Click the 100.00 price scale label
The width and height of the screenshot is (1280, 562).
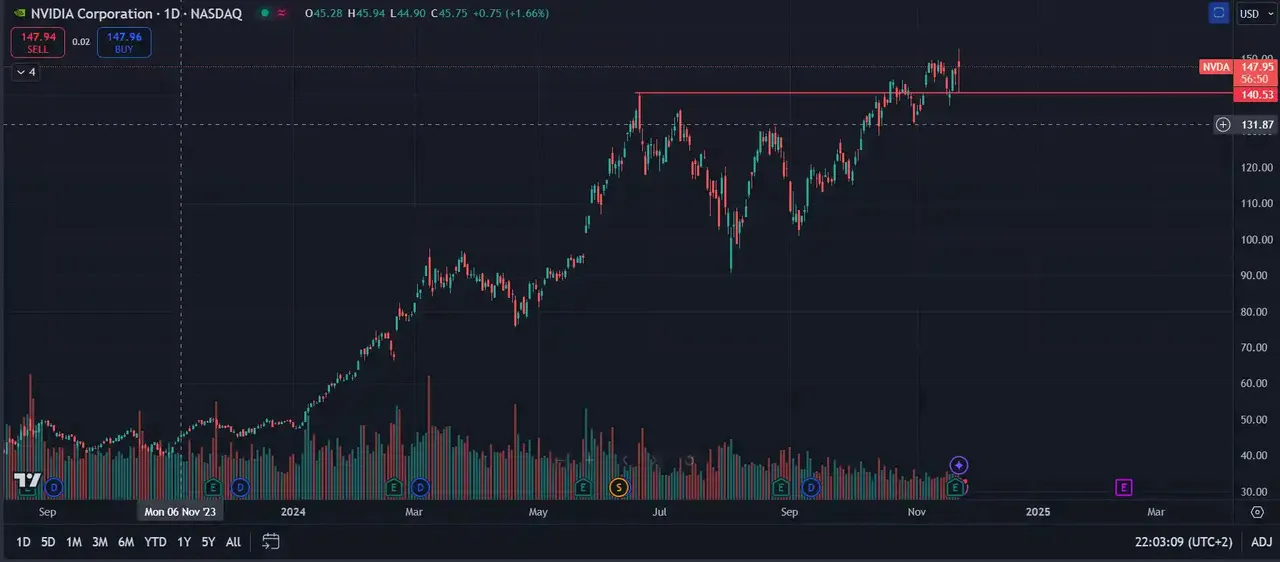(x=1257, y=240)
